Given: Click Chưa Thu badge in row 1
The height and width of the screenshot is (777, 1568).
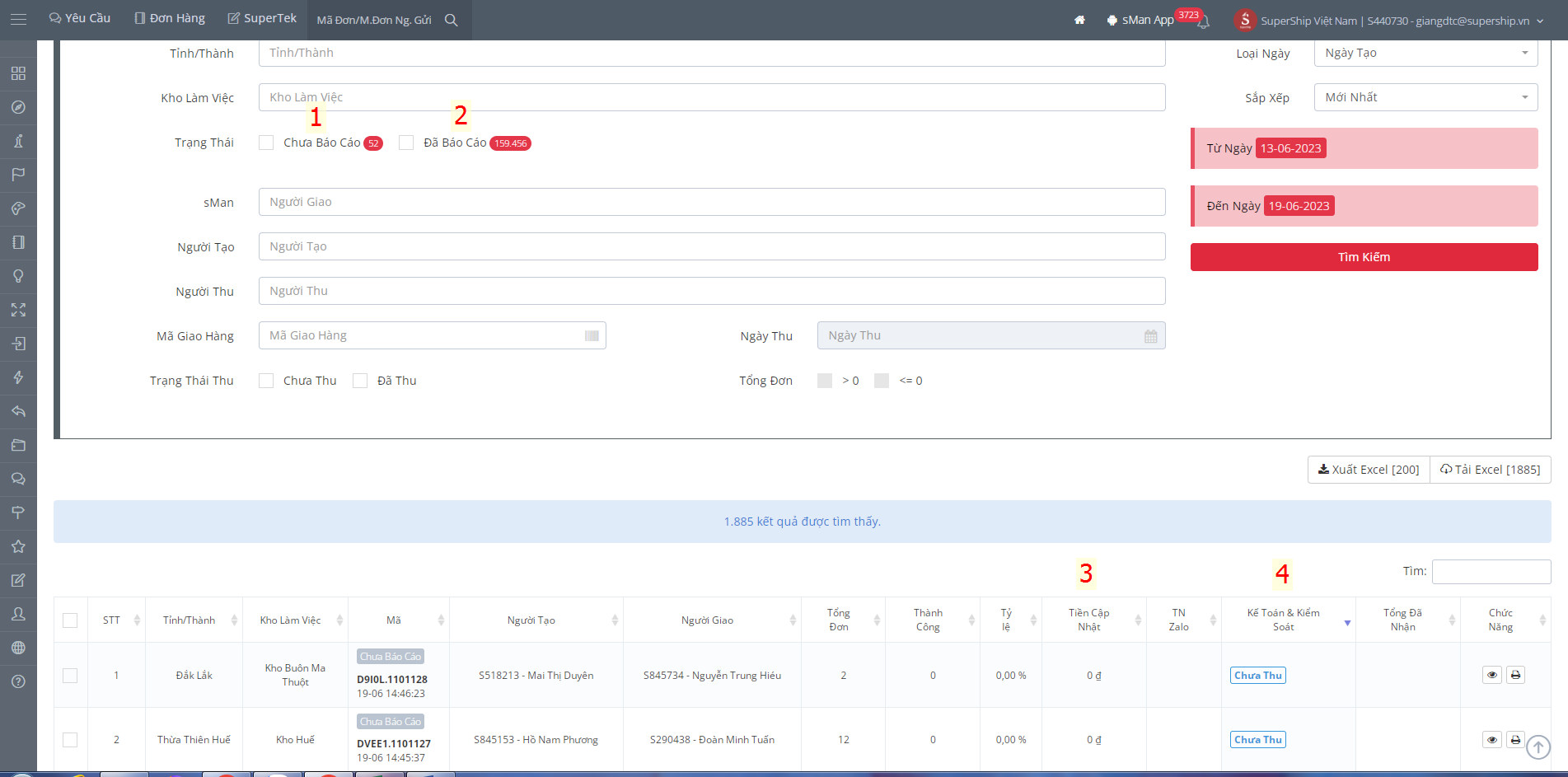Looking at the screenshot, I should pos(1258,676).
